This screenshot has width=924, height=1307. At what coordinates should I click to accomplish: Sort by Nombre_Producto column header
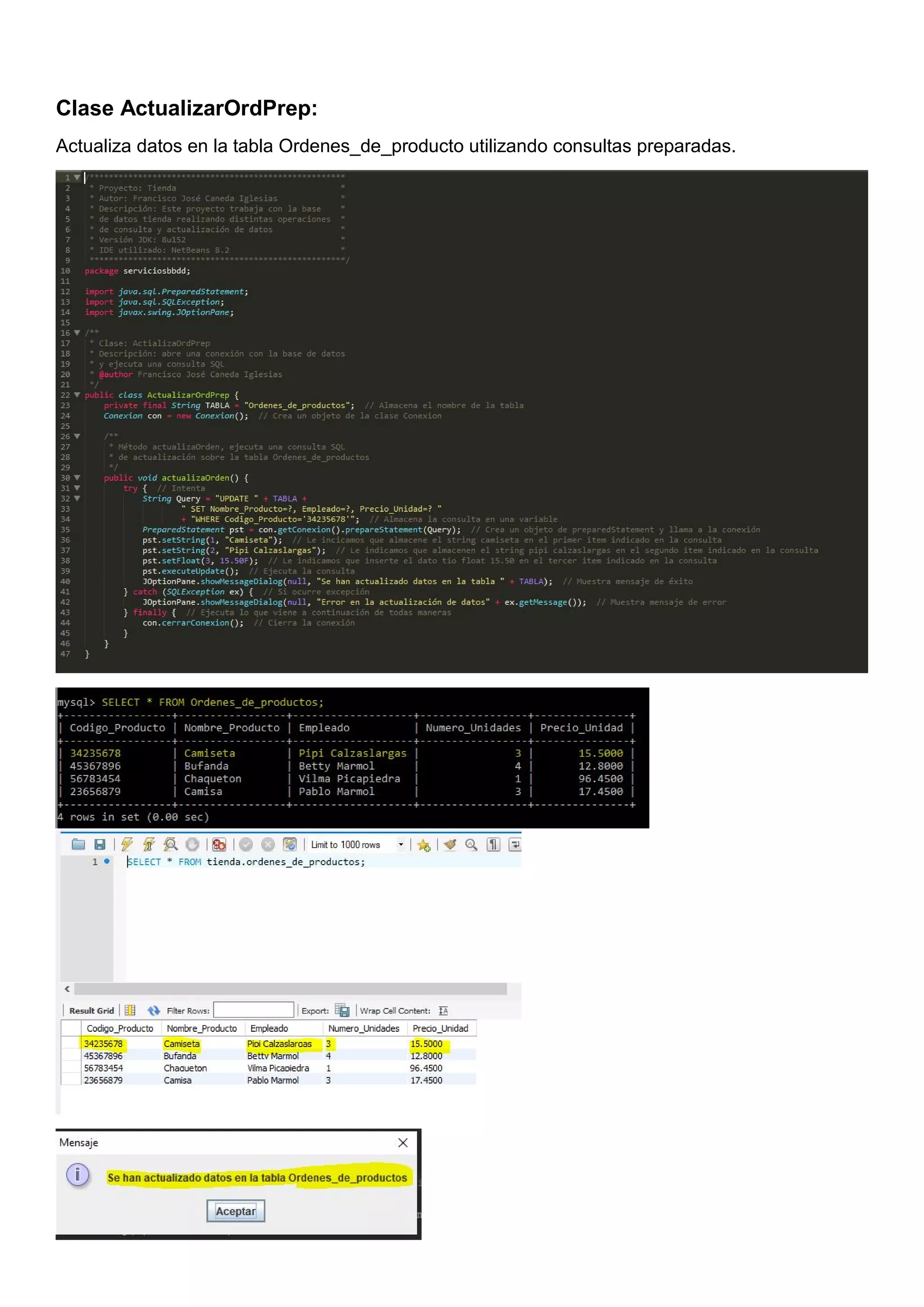point(202,1028)
